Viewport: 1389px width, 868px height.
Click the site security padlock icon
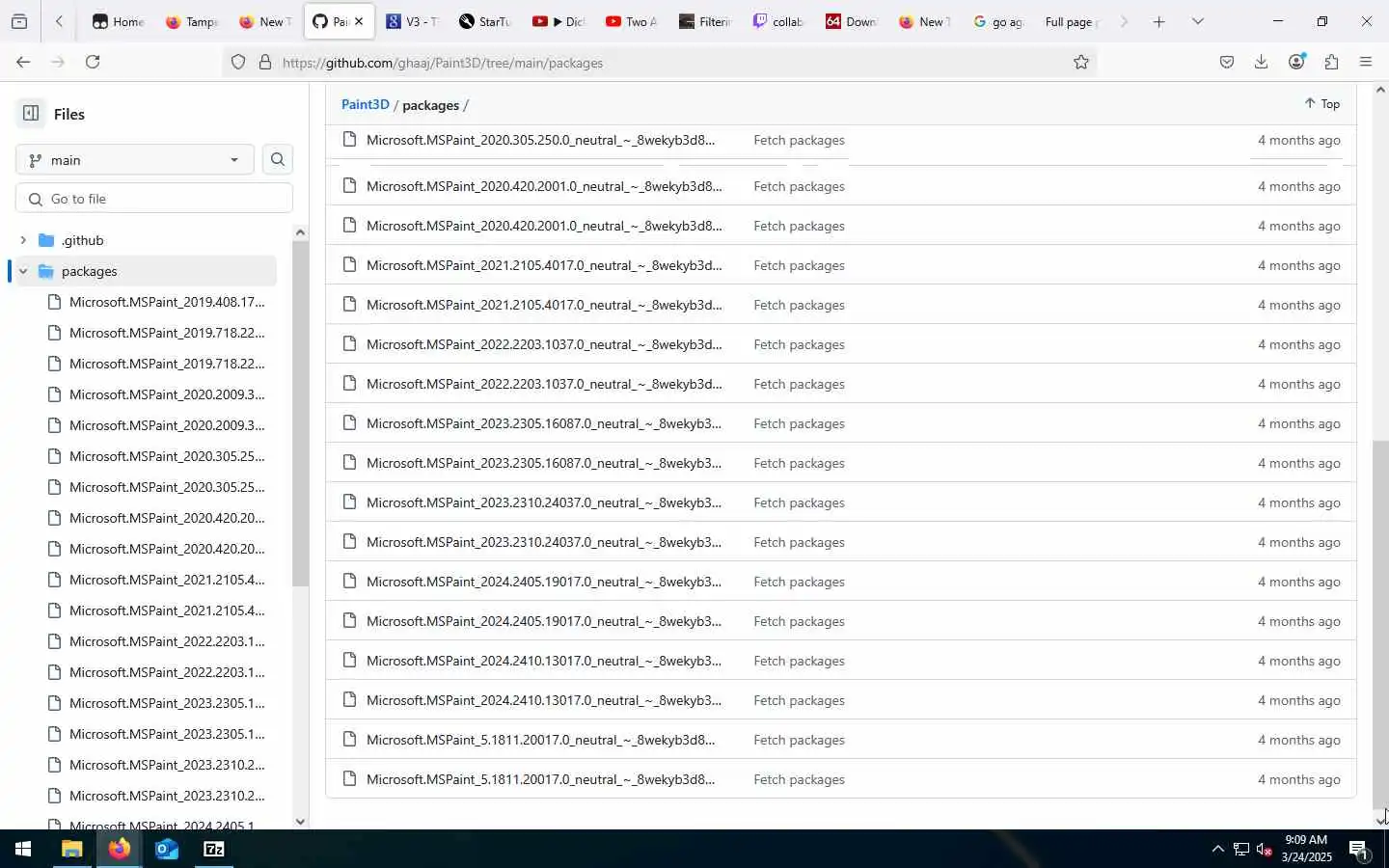coord(265,63)
